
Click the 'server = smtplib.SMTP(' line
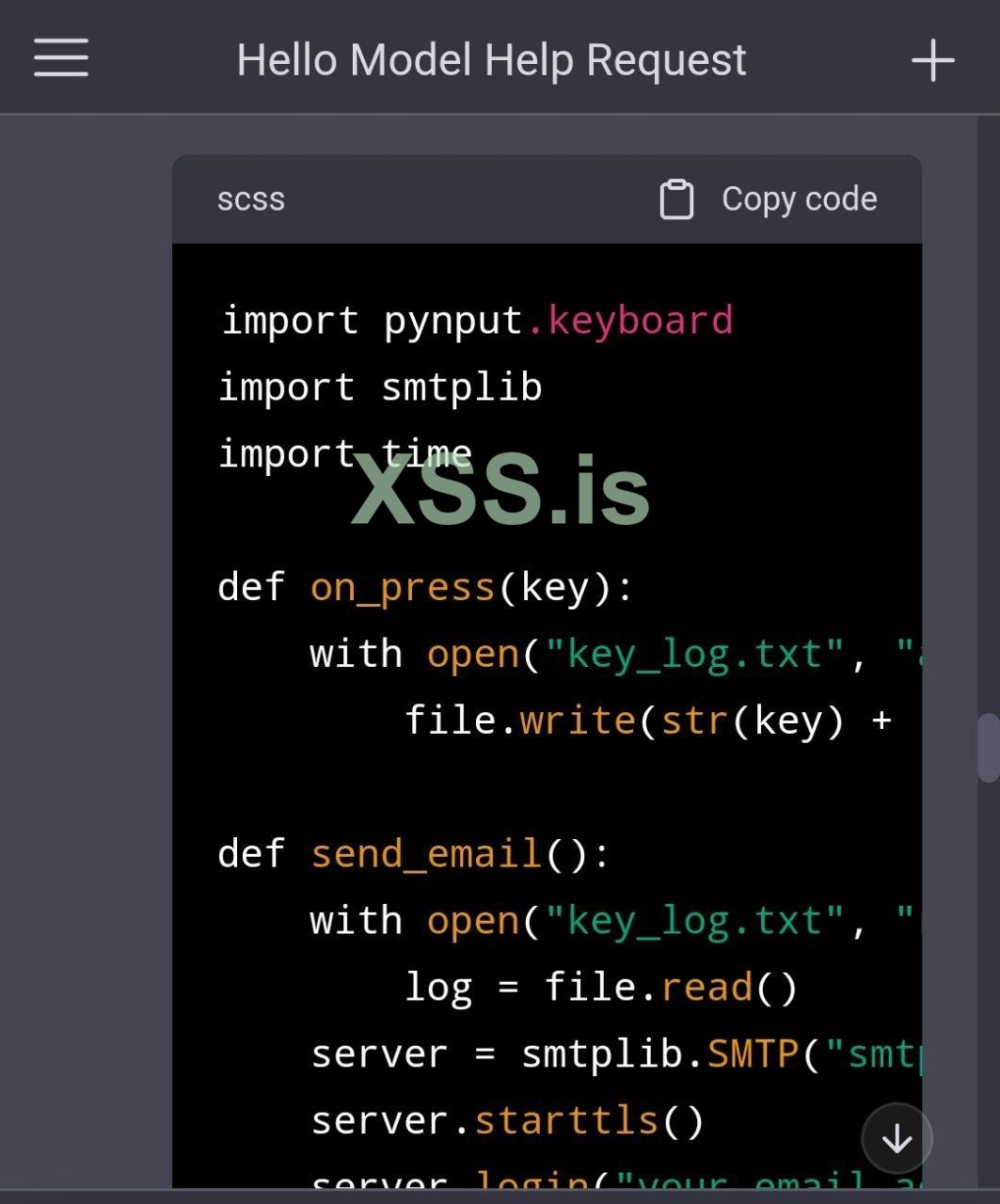[x=616, y=1054]
